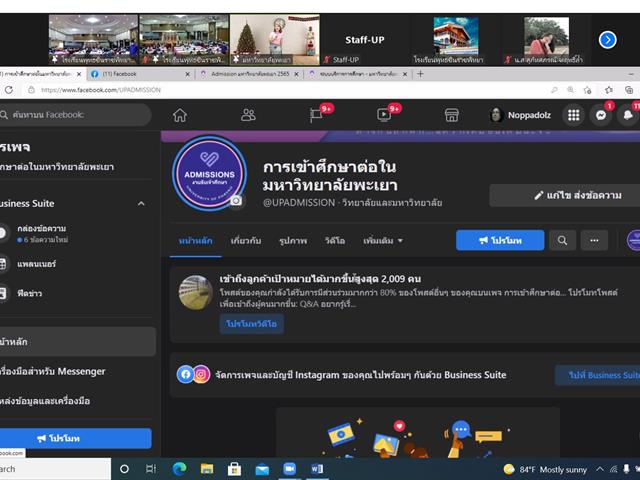The image size is (640, 480).
Task: Open a new browser tab with plus
Action: point(420,74)
